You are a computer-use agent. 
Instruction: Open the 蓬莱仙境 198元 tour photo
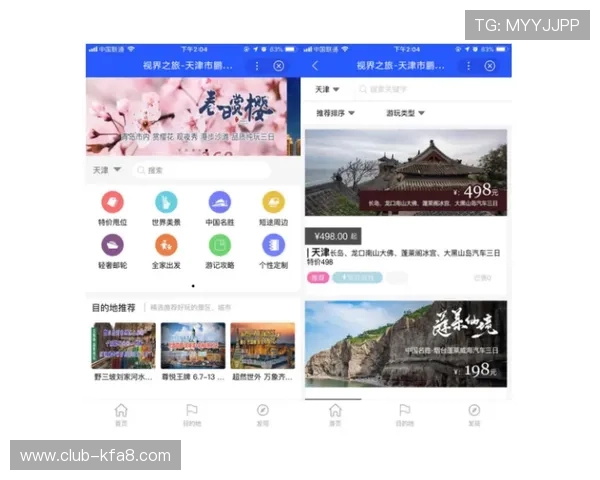[406, 344]
